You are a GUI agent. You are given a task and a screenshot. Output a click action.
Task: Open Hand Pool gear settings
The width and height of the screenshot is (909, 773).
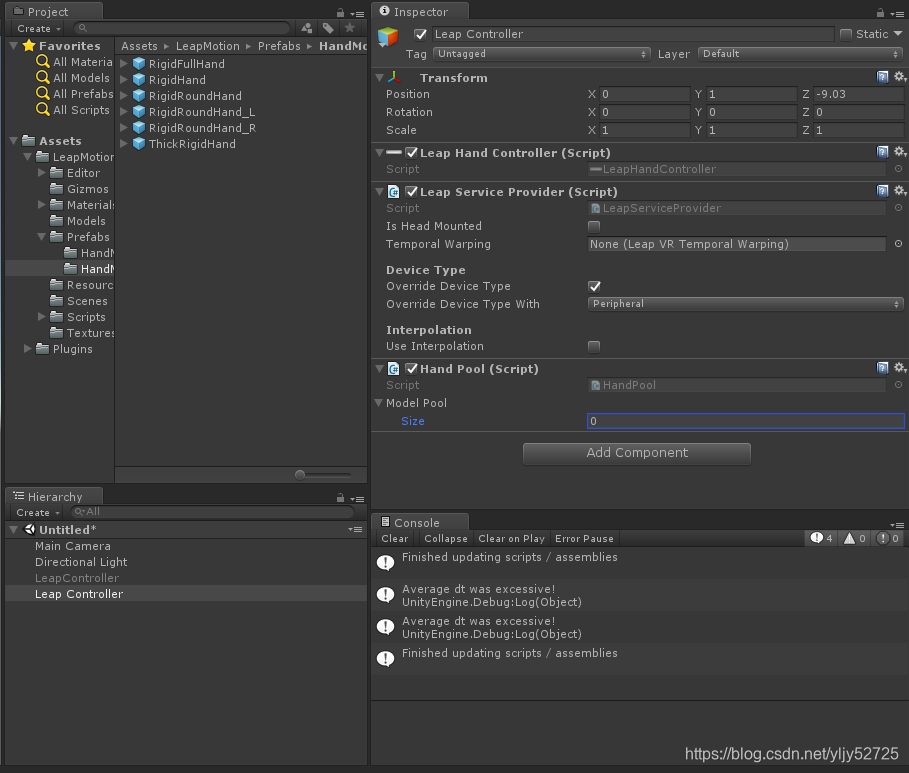(900, 368)
